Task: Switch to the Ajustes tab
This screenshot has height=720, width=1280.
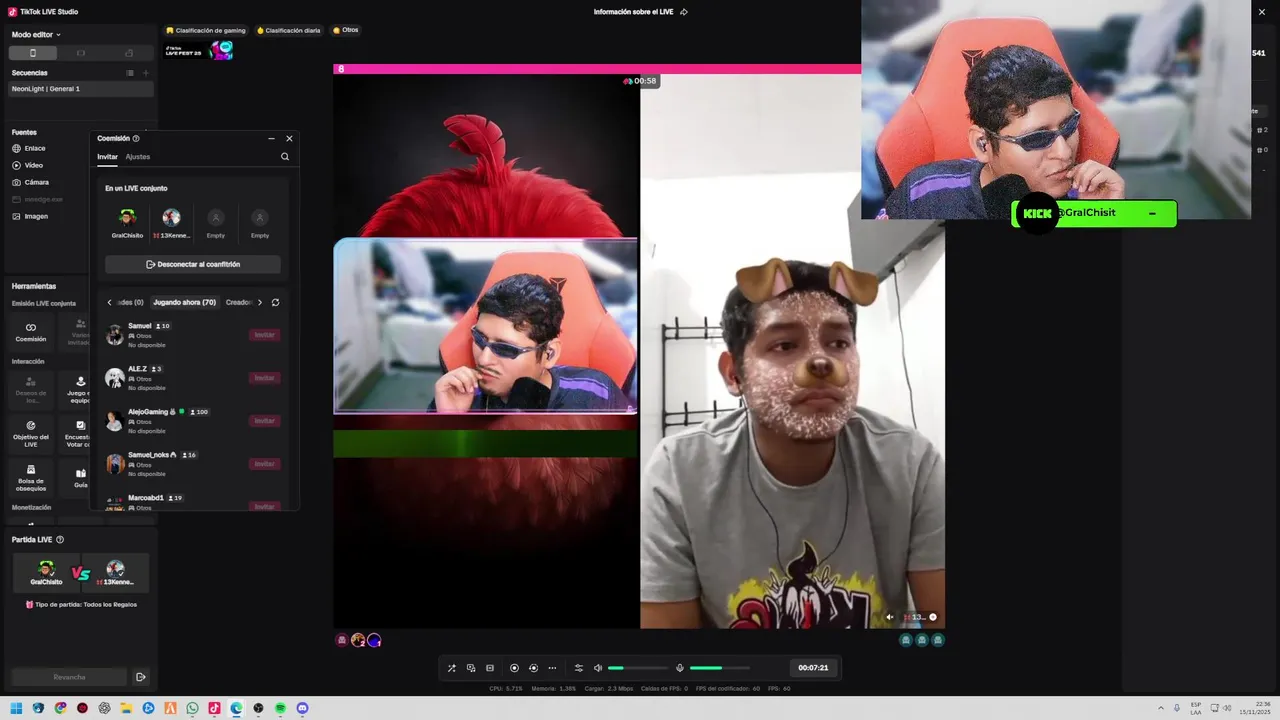Action: 138,157
